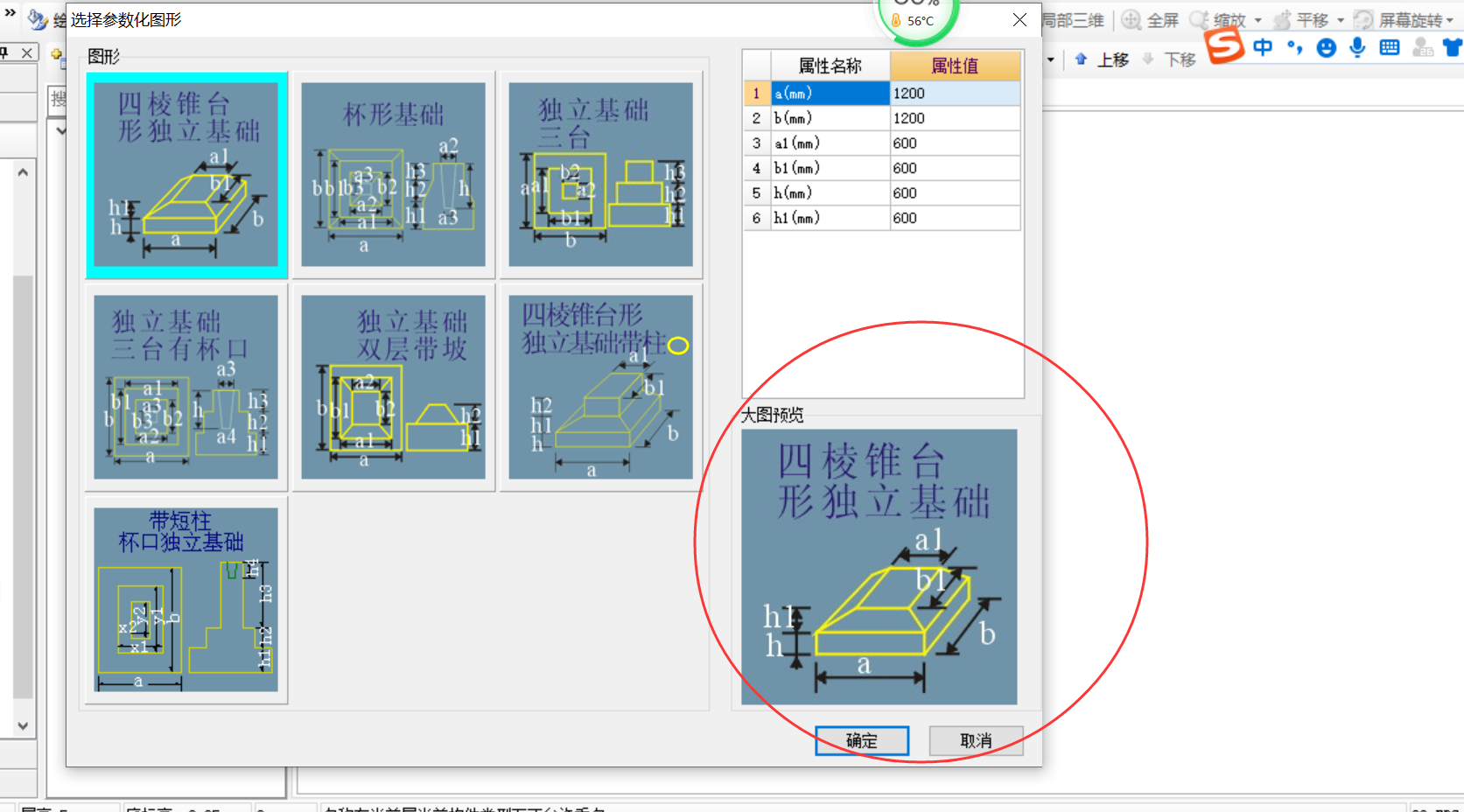
Task: Click the Sogou input S logo icon
Action: click(1225, 45)
